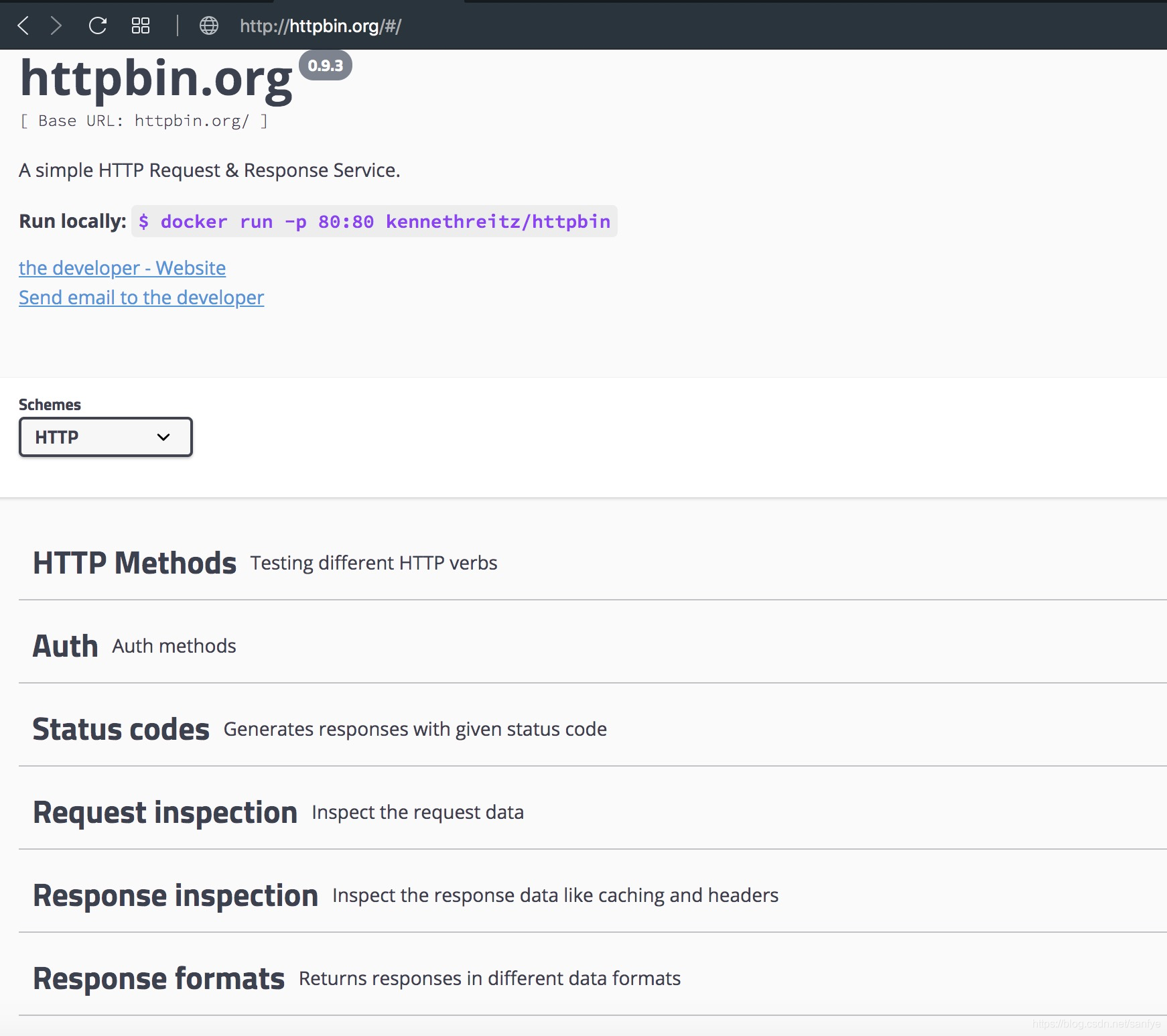Expand the Status codes section
The width and height of the screenshot is (1167, 1036).
coord(593,729)
